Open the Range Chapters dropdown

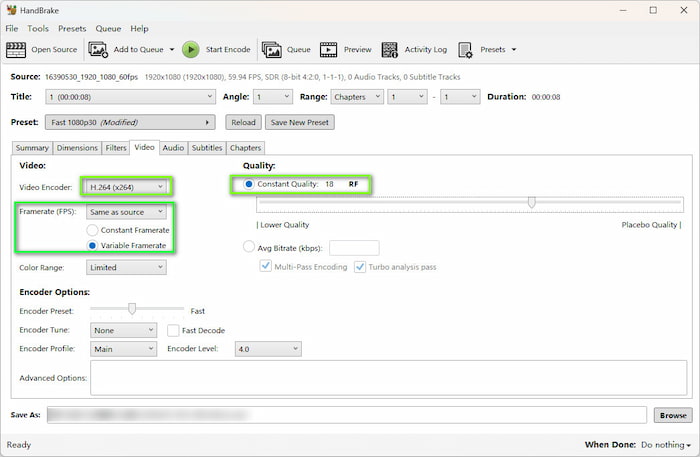pos(357,97)
